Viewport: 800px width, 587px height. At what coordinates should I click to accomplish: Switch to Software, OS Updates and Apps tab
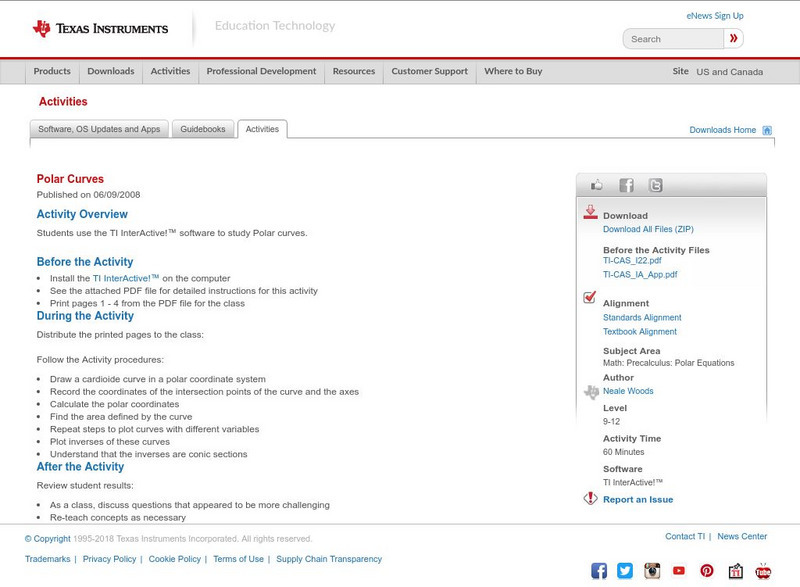pos(99,129)
